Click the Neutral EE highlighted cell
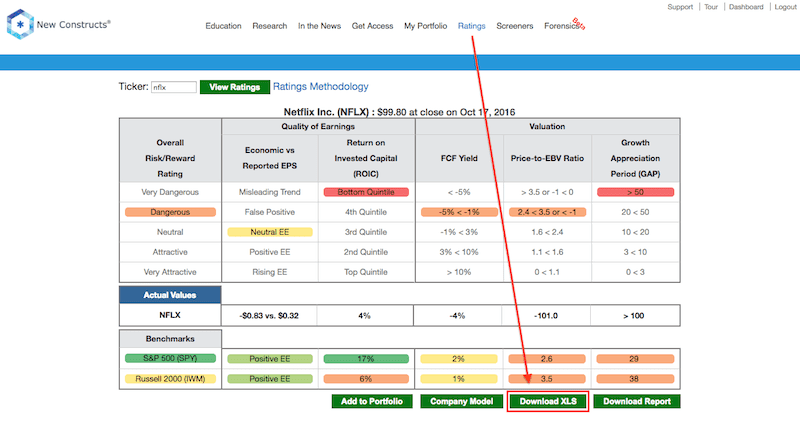The width and height of the screenshot is (800, 421). tap(269, 232)
